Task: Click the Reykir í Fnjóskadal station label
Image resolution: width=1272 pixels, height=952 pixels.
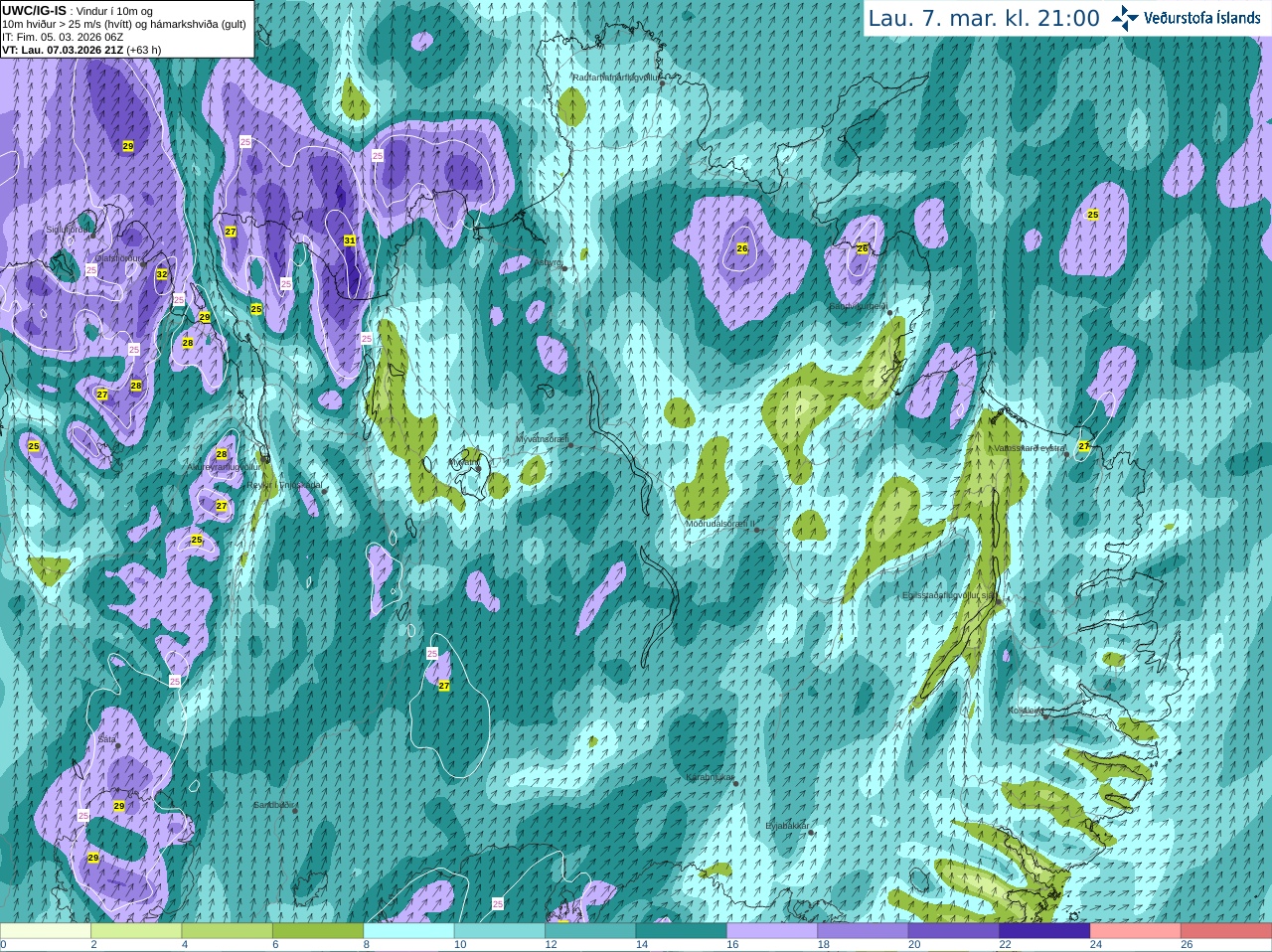Action: pyautogui.click(x=284, y=486)
